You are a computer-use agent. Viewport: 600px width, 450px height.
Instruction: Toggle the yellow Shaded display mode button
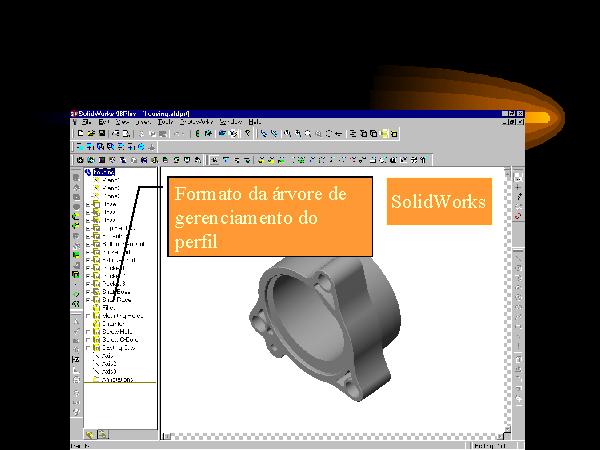click(385, 132)
